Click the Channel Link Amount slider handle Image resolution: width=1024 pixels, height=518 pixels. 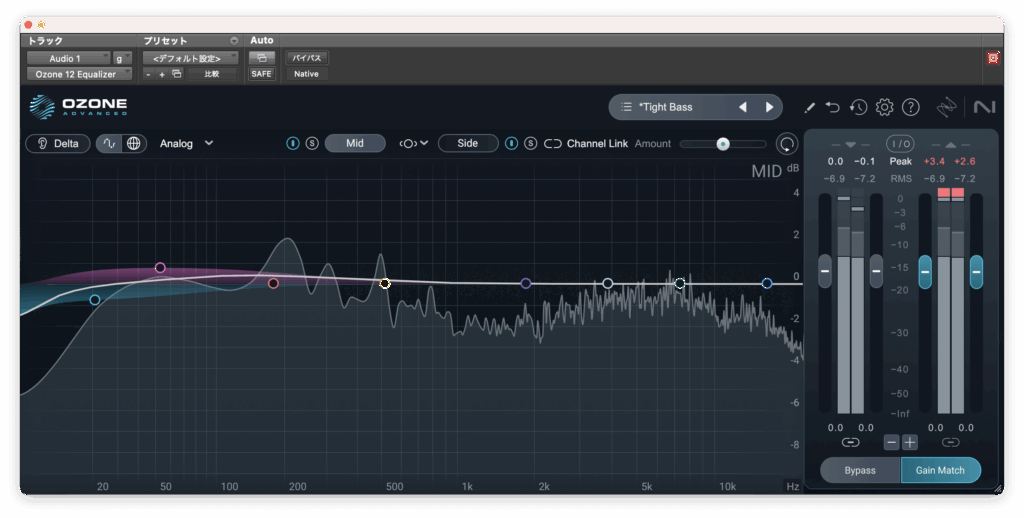coord(723,144)
